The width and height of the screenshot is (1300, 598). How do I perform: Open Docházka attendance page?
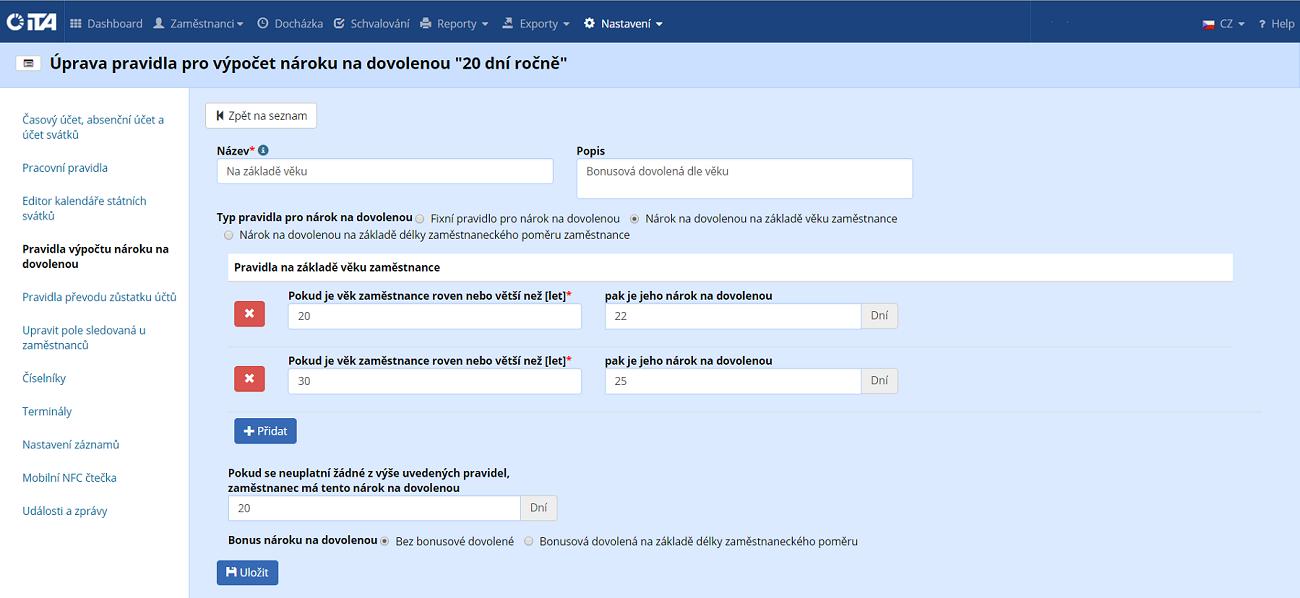(288, 23)
